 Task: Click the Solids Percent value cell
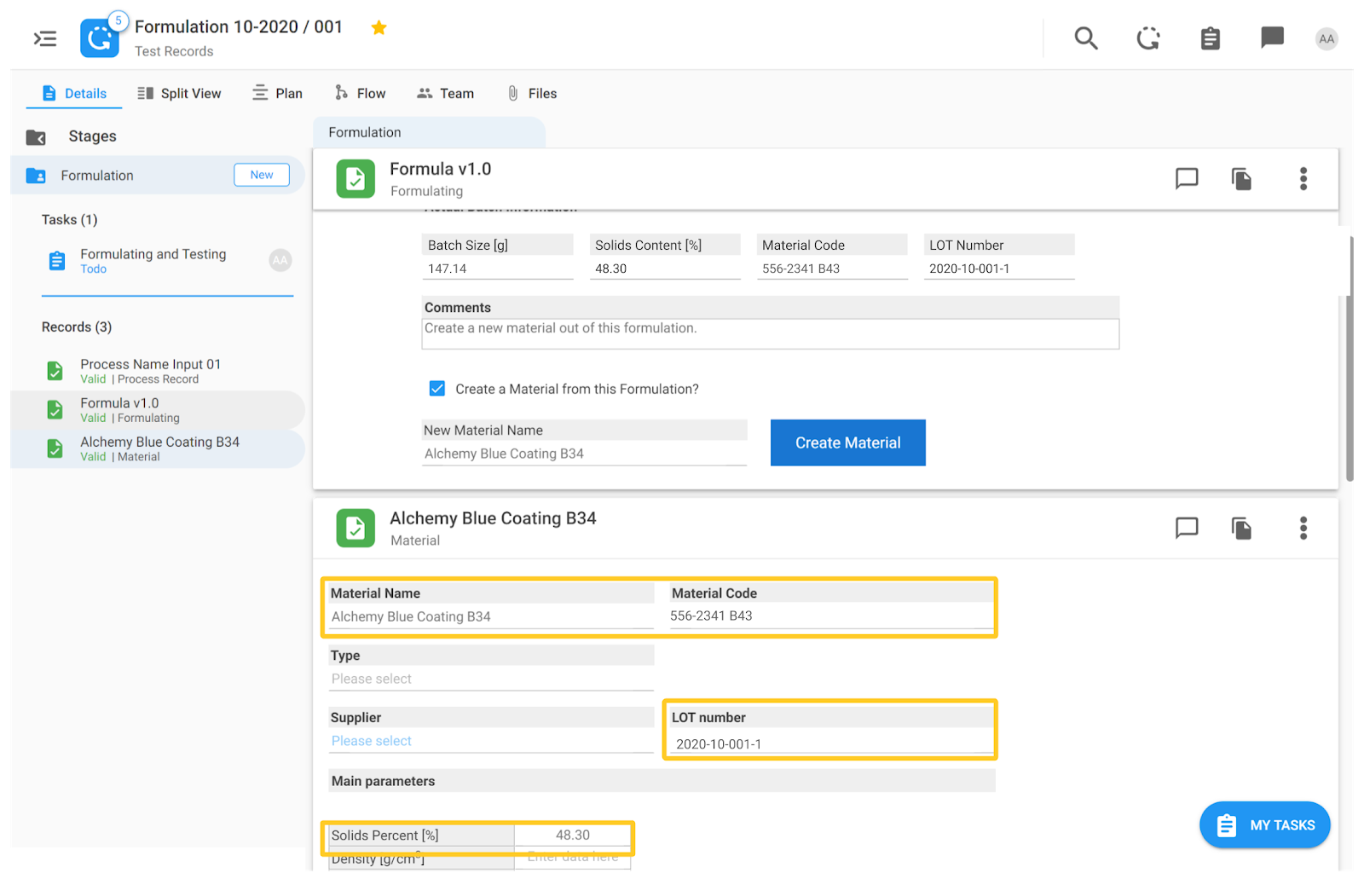click(573, 835)
